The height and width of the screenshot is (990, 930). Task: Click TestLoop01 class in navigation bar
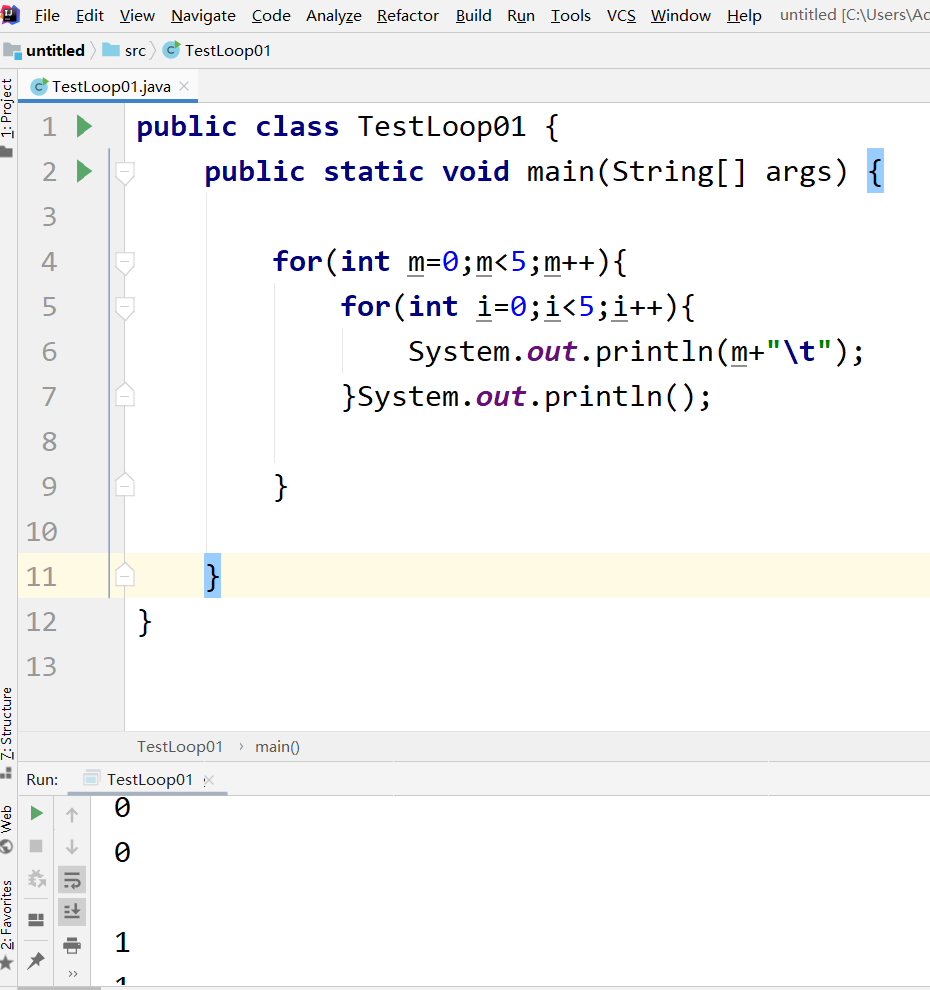click(217, 51)
